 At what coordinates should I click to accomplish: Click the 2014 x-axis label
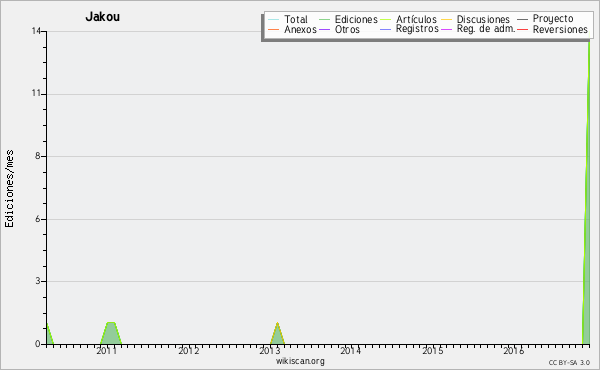[351, 350]
